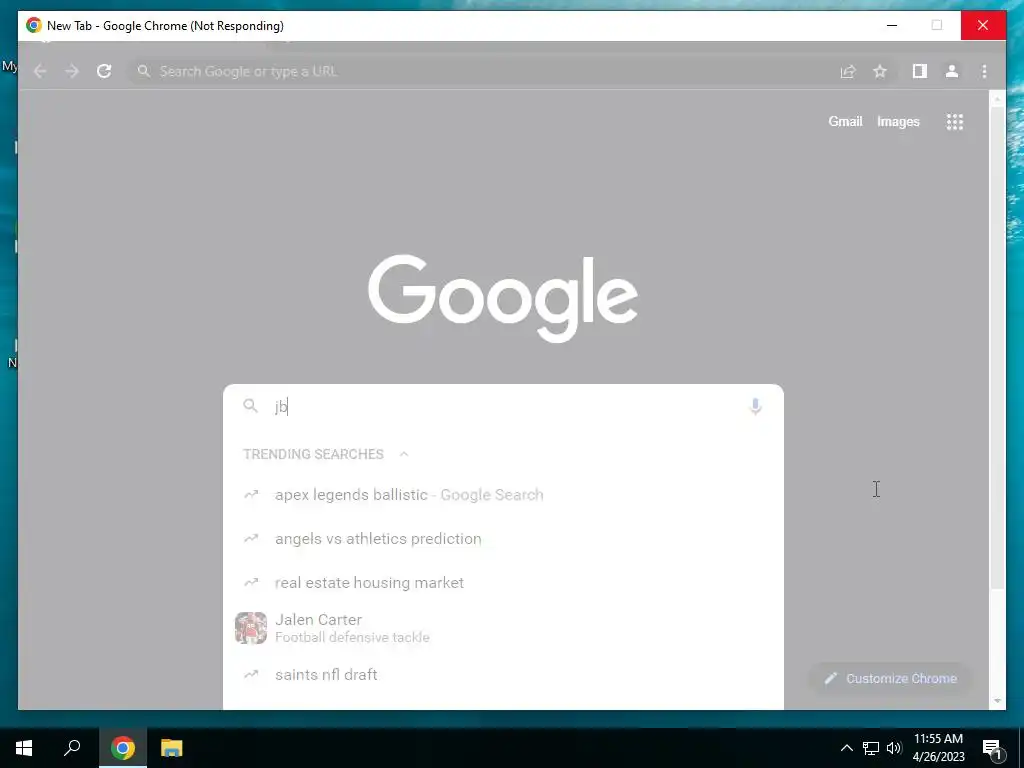This screenshot has width=1024, height=768.
Task: Open the Images link
Action: pyautogui.click(x=898, y=121)
